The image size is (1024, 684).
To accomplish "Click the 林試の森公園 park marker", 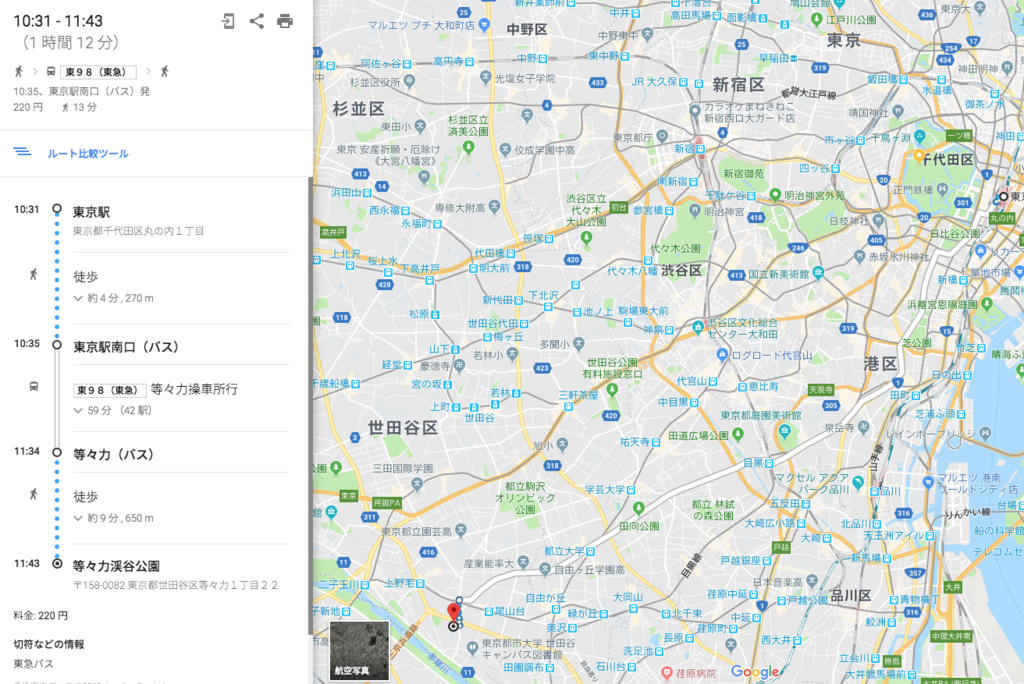I will pyautogui.click(x=714, y=510).
